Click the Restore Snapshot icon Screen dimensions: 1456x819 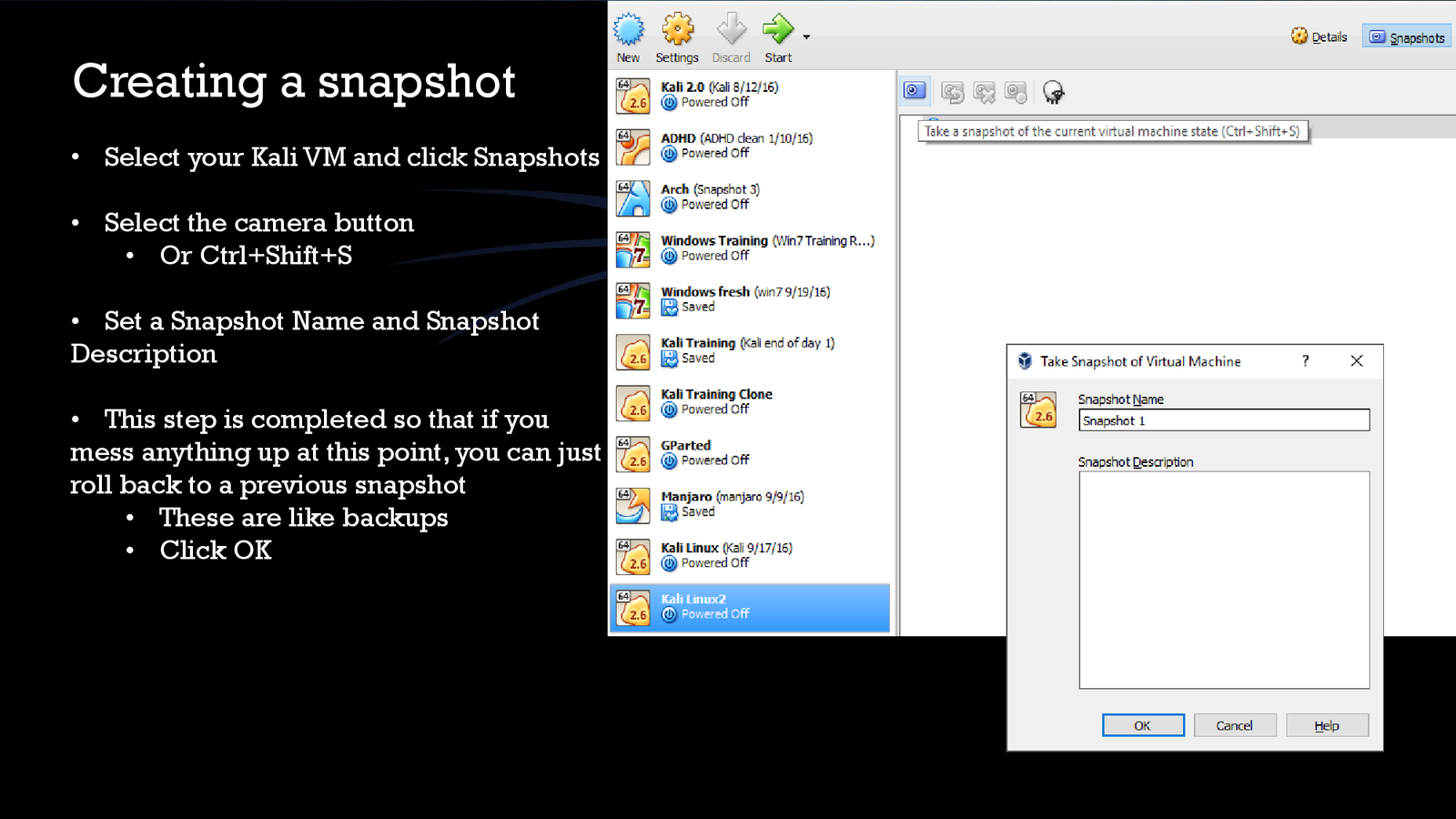[952, 92]
